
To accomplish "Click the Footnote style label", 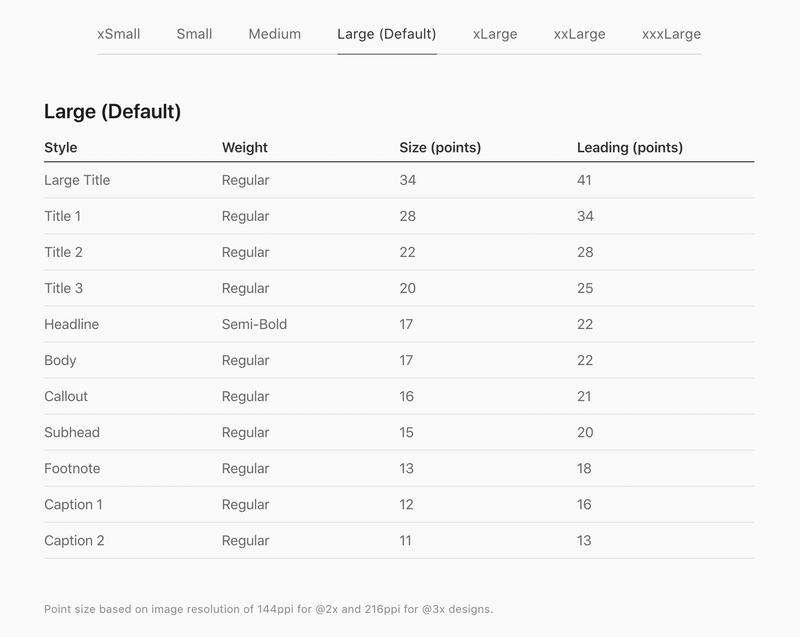I will pyautogui.click(x=72, y=469).
